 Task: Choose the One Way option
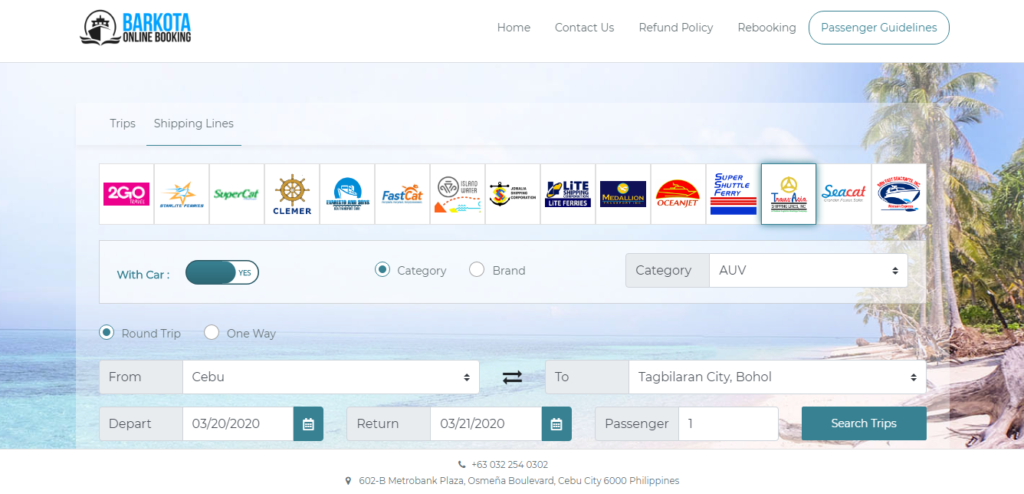click(x=211, y=333)
